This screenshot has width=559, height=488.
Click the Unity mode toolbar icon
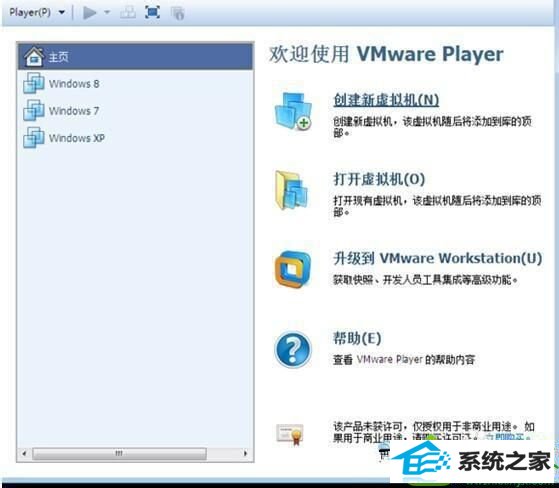177,13
